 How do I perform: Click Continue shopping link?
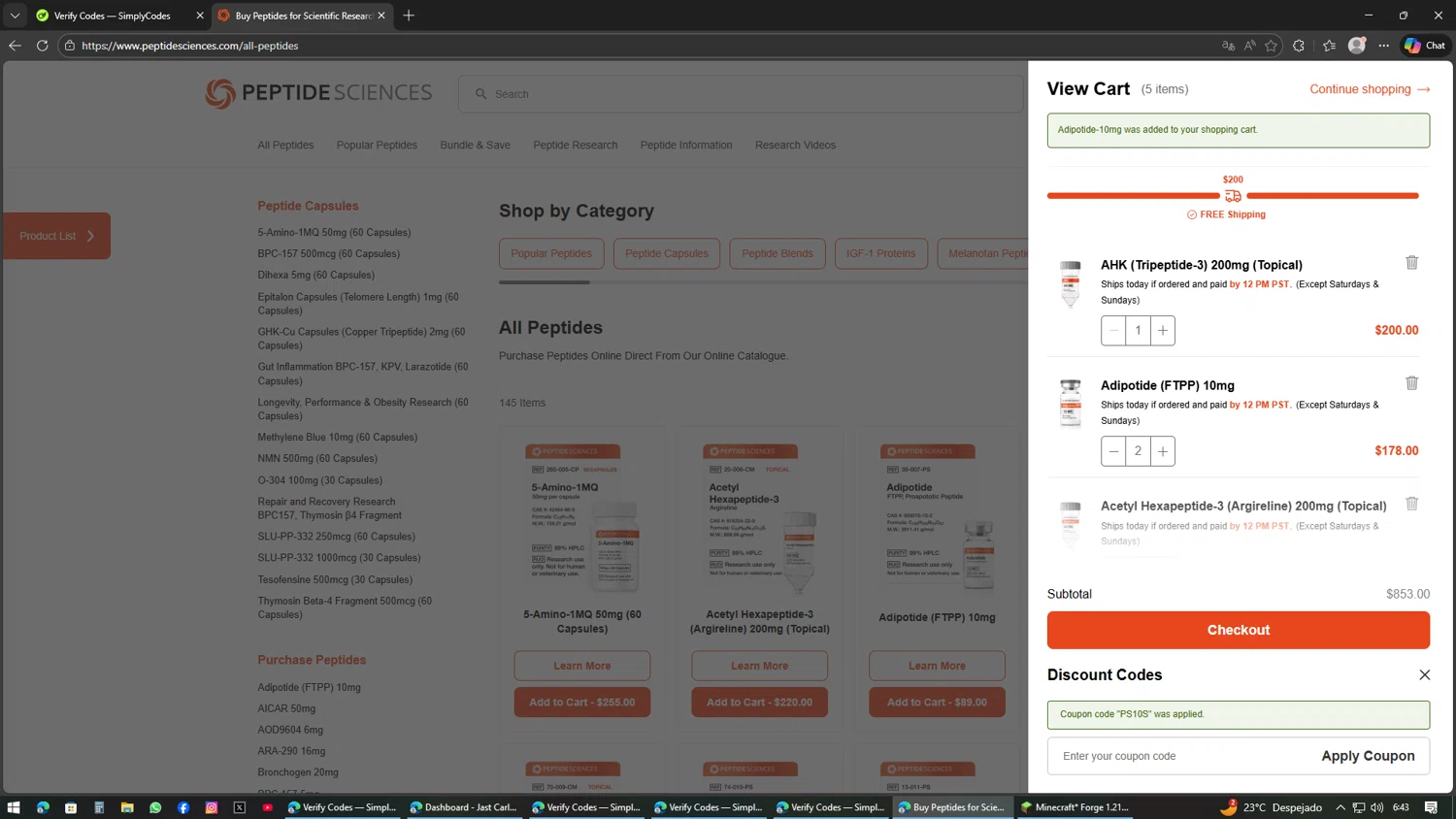pos(1370,89)
